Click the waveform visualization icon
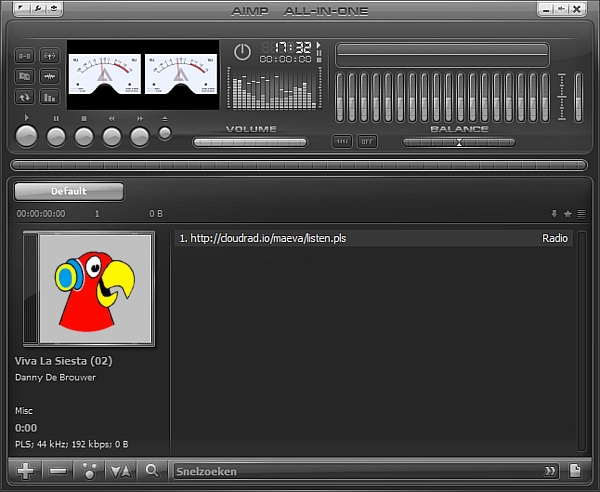 (x=49, y=77)
